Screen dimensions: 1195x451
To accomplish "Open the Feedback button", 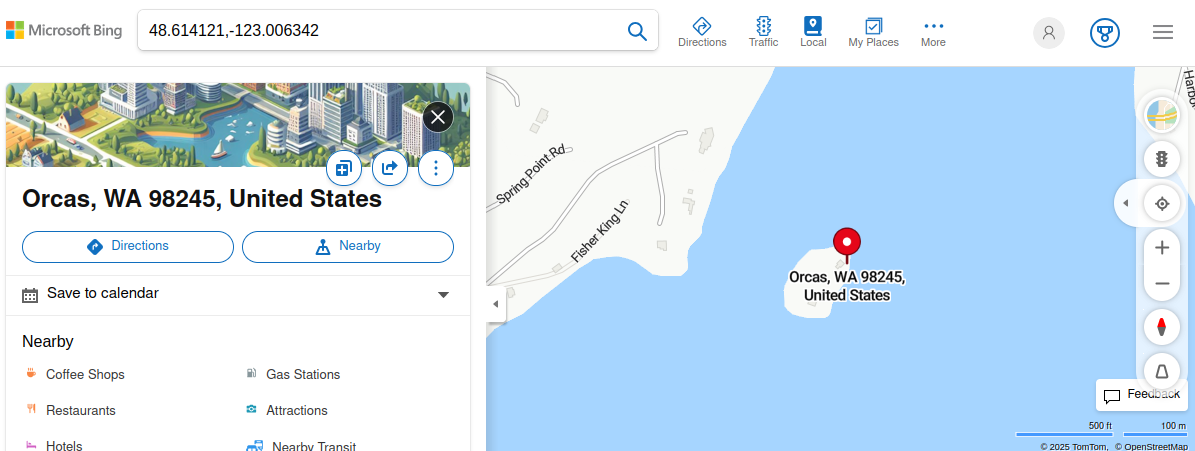I will (x=1142, y=395).
